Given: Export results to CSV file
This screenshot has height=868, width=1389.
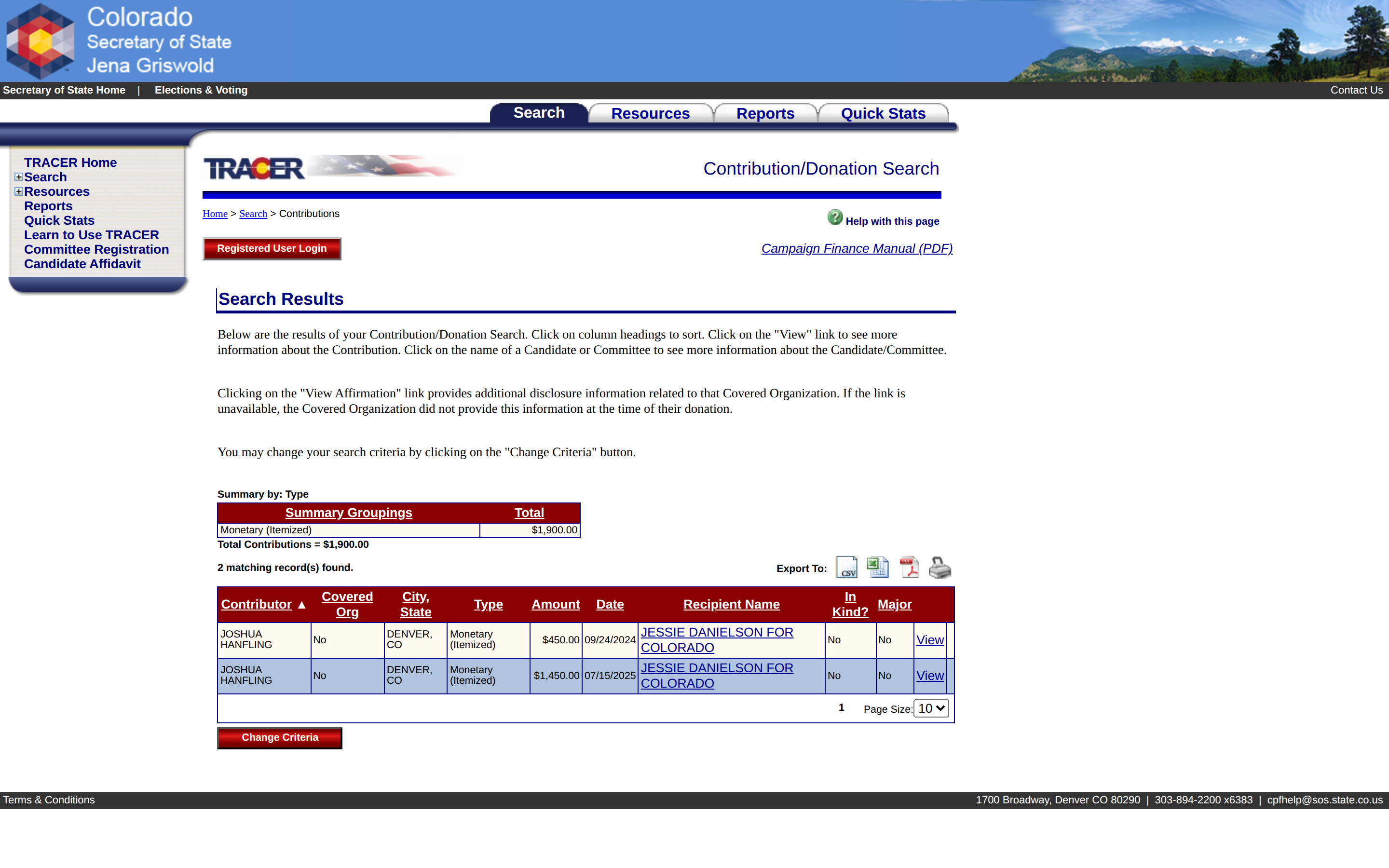Looking at the screenshot, I should tap(846, 567).
